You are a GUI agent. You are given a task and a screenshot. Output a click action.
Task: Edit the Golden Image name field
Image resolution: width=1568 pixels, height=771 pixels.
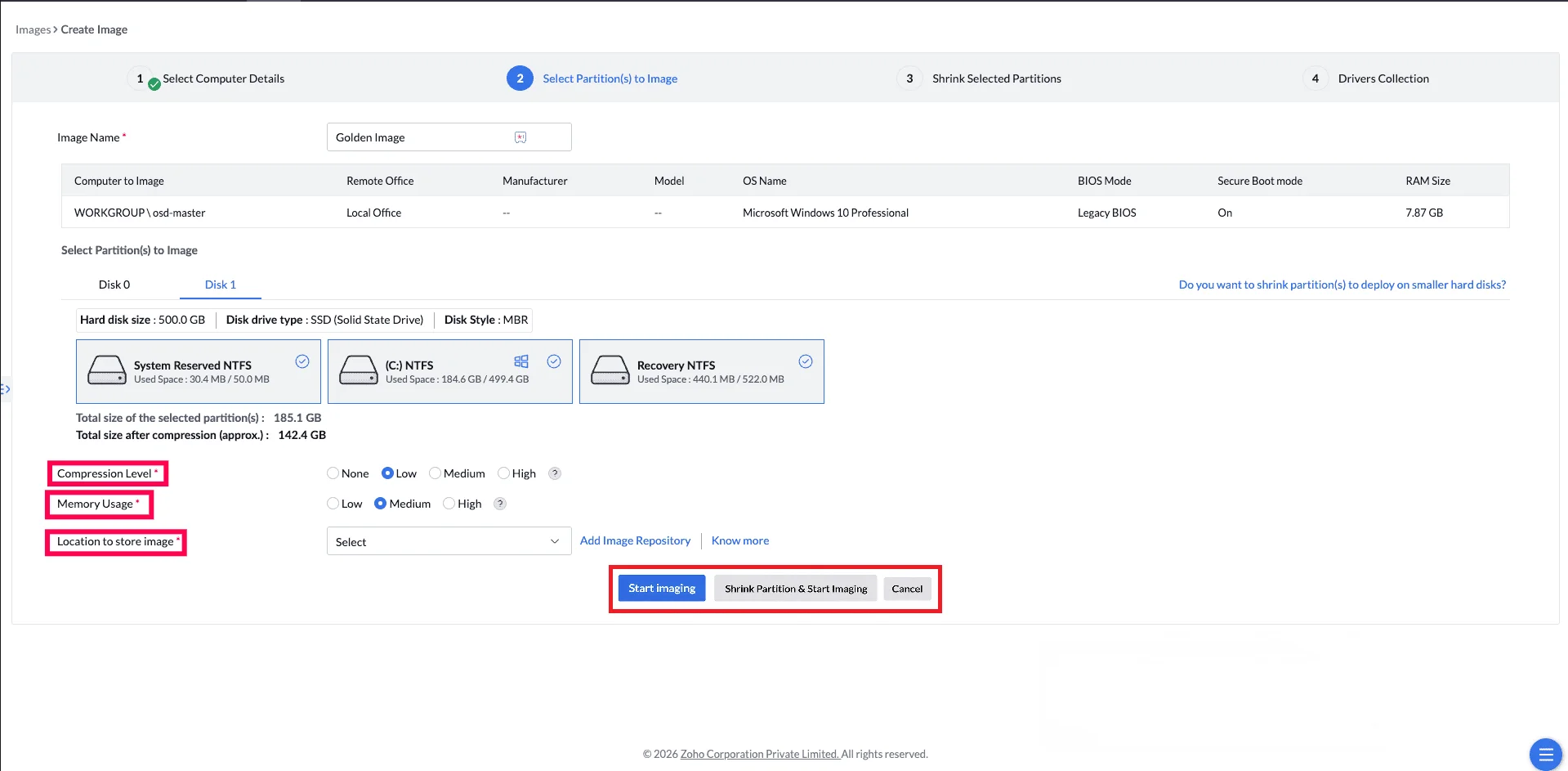(x=449, y=137)
